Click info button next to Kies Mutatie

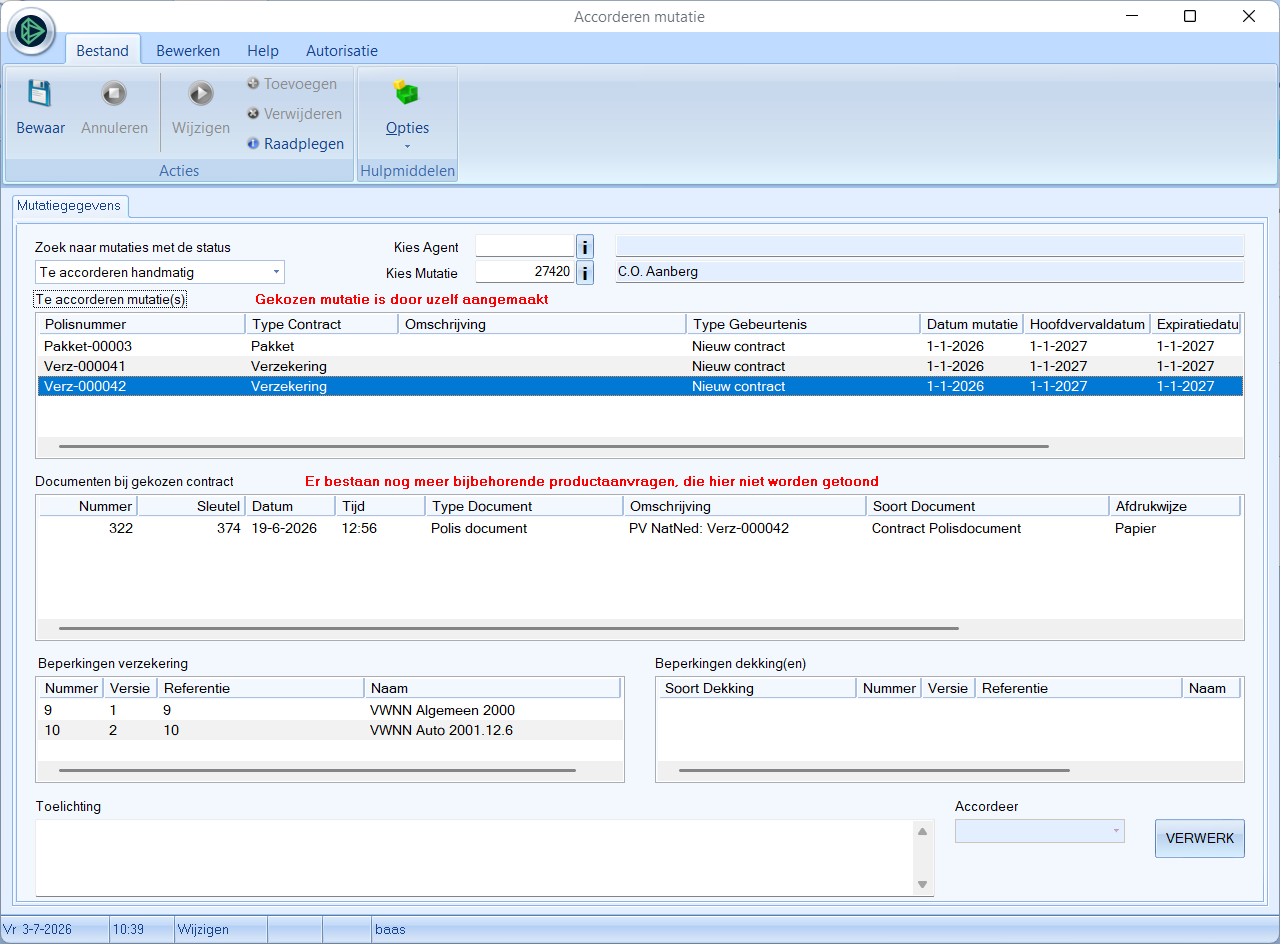pyautogui.click(x=586, y=272)
